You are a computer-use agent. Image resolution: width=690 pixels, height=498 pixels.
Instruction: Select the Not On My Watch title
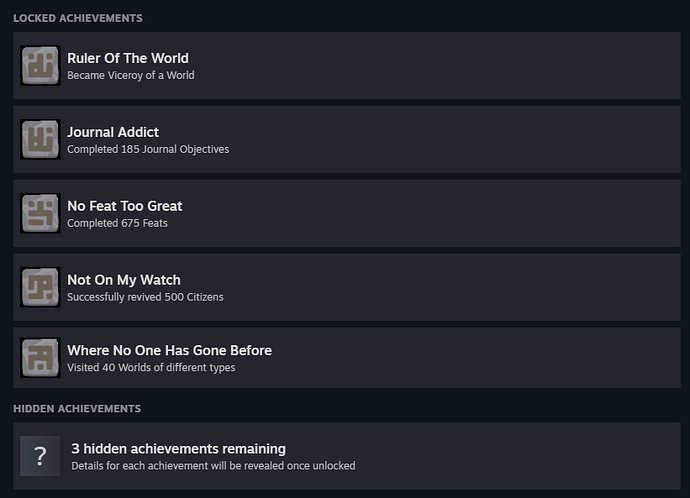[124, 280]
